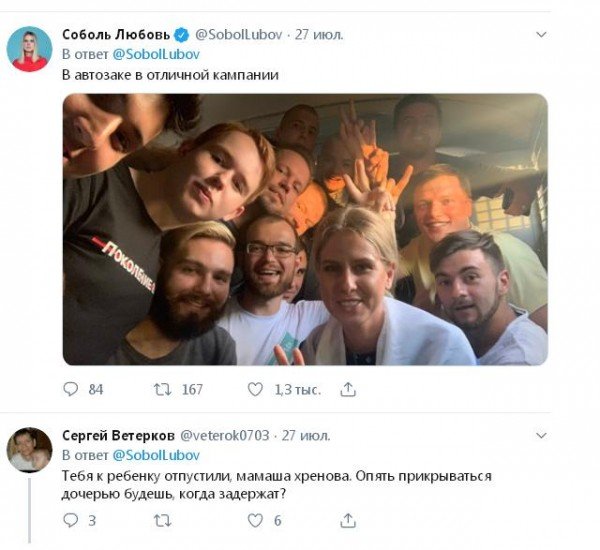Click the 27 июл. timestamp on the reply
The image size is (600, 550).
pyautogui.click(x=306, y=436)
